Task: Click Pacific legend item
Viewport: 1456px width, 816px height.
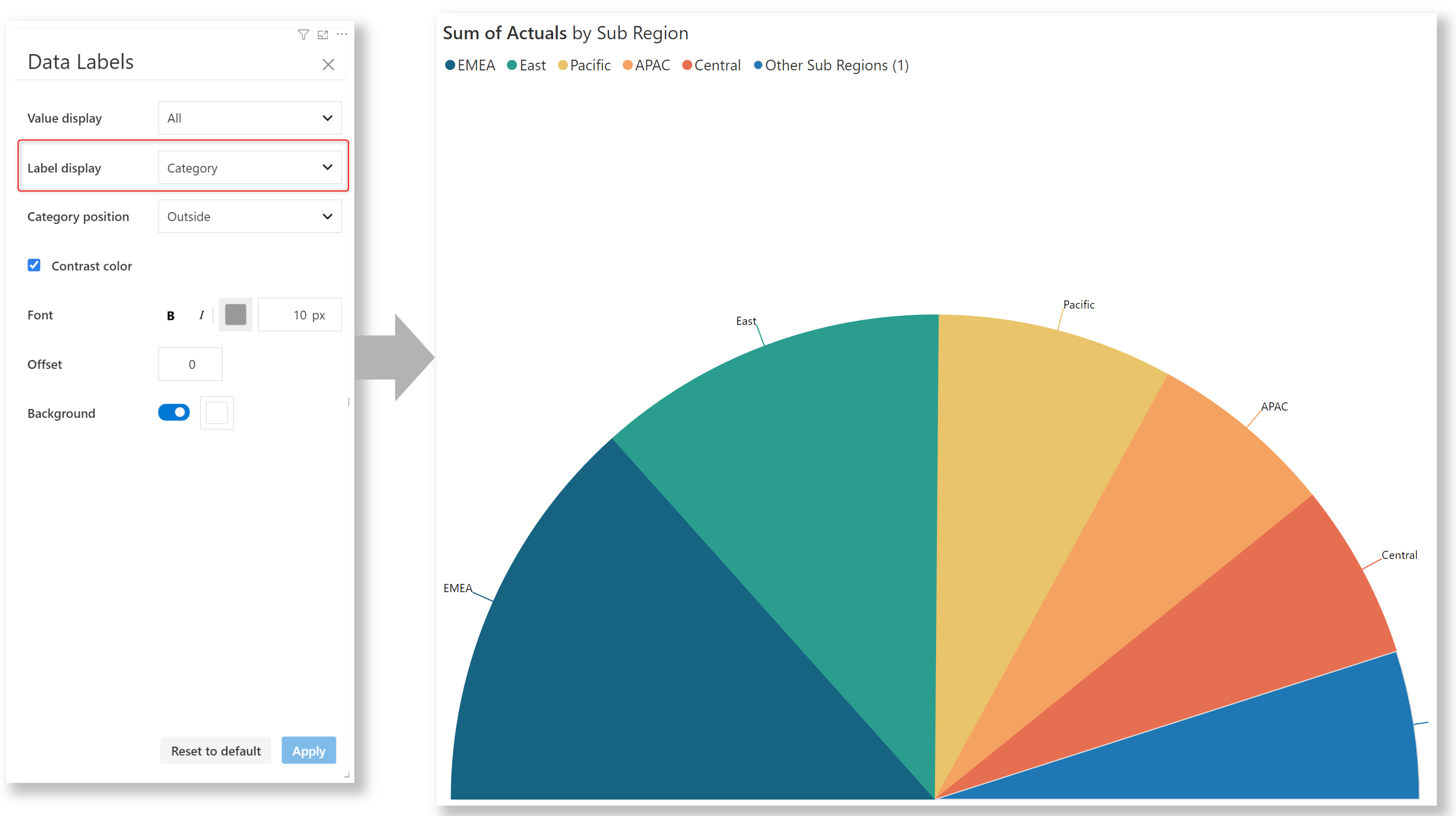Action: [x=584, y=65]
